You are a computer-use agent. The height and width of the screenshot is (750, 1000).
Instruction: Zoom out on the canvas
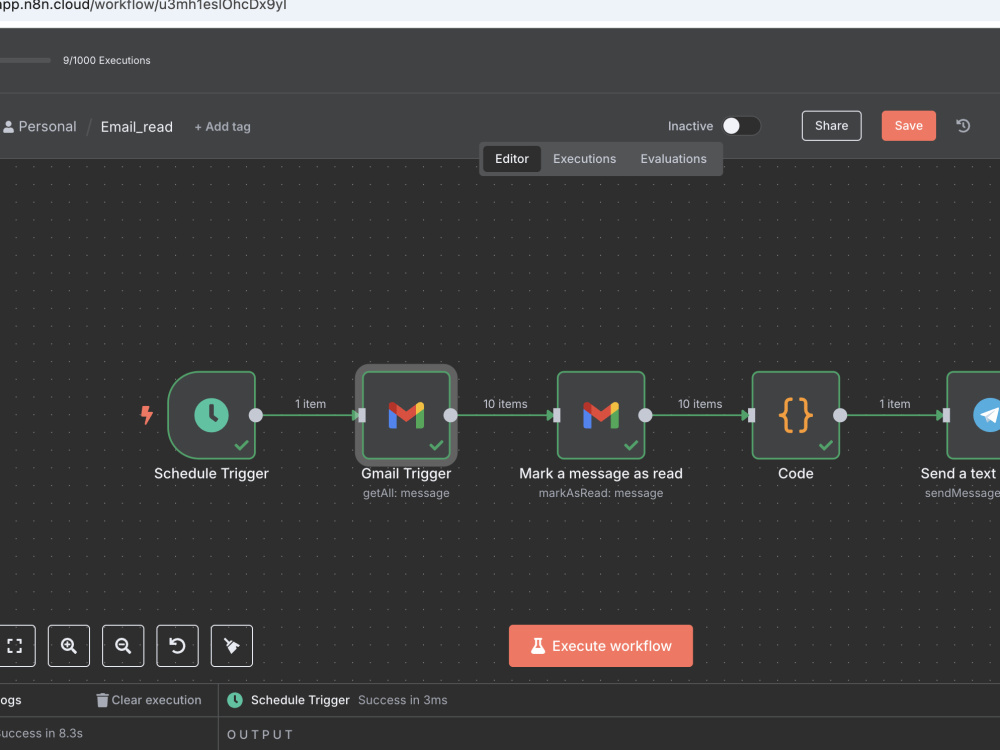tap(123, 645)
